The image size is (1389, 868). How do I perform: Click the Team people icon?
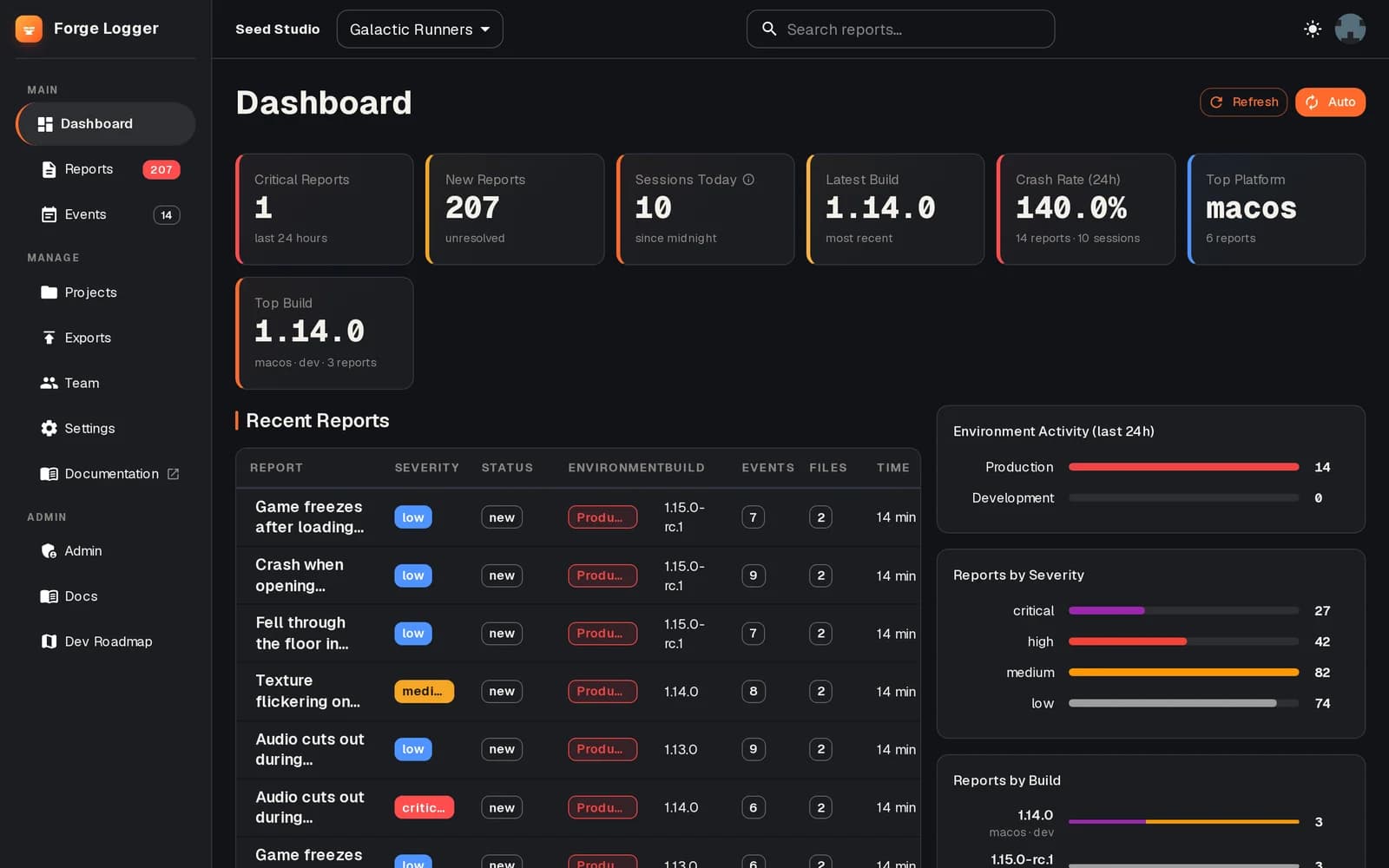pyautogui.click(x=49, y=383)
